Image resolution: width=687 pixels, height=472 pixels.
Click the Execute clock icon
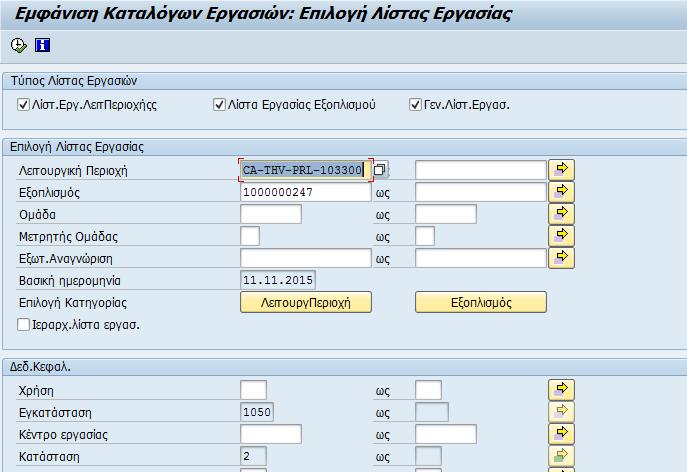pyautogui.click(x=19, y=45)
